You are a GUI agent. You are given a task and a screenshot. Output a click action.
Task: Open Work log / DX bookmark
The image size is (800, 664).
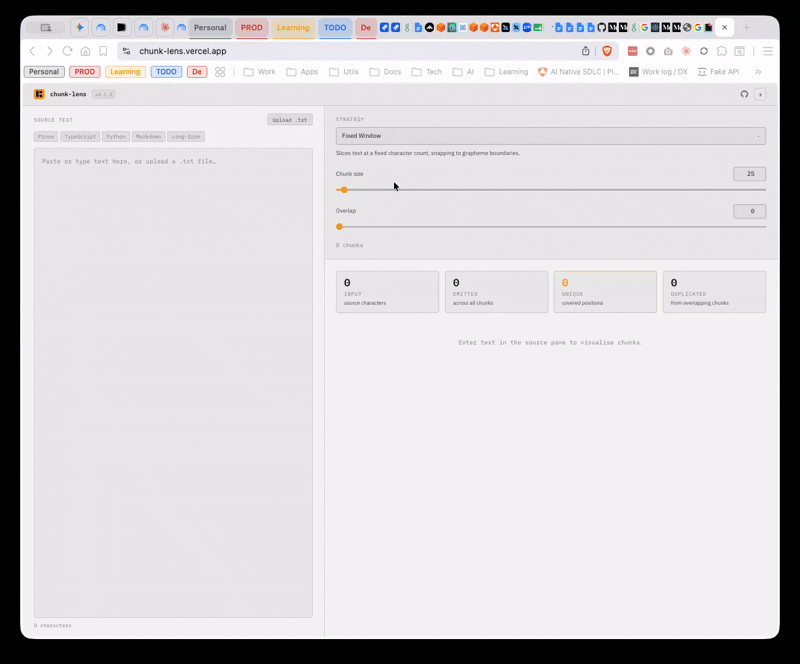[658, 72]
